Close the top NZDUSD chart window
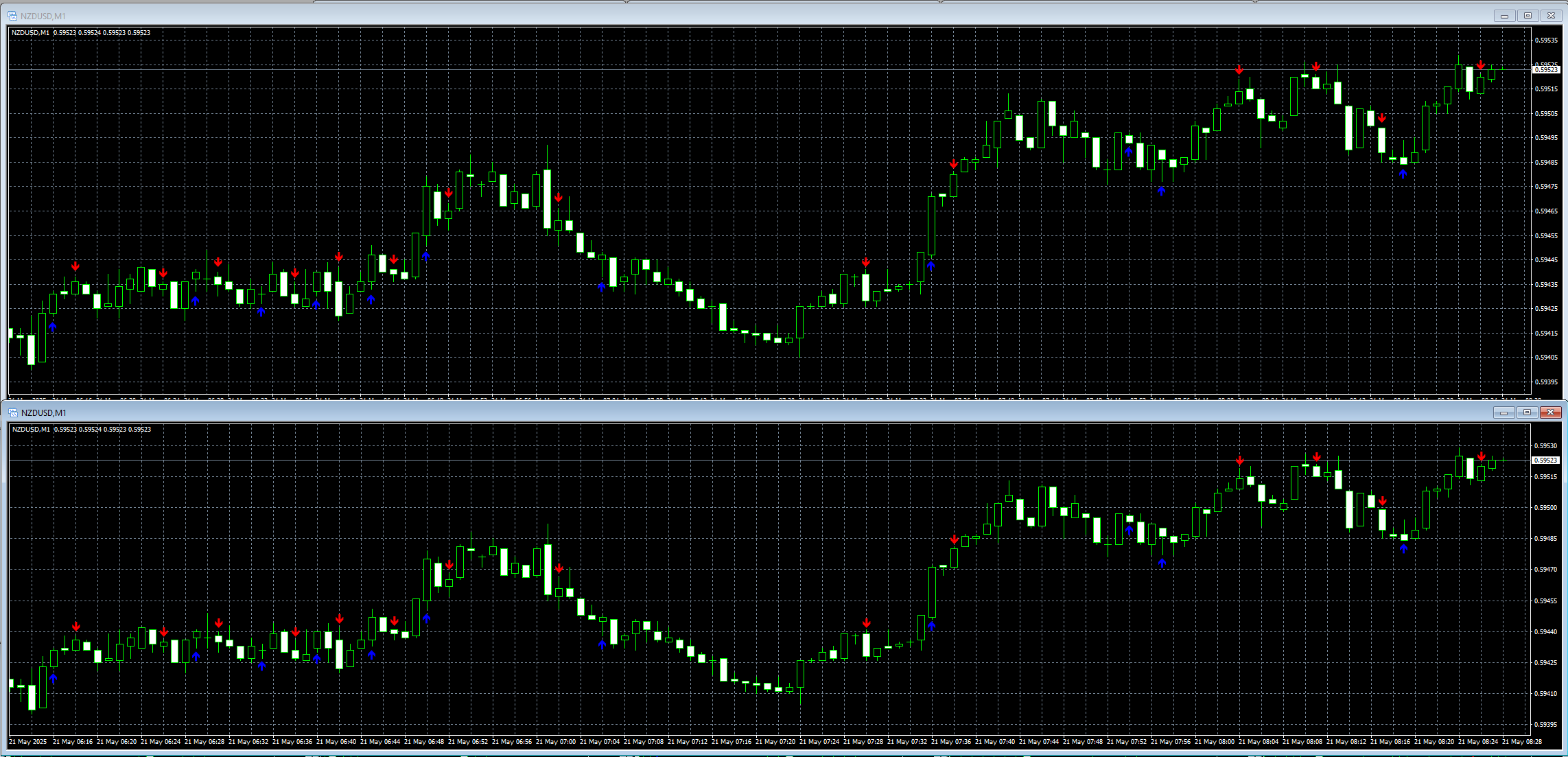1568x757 pixels. click(1551, 16)
